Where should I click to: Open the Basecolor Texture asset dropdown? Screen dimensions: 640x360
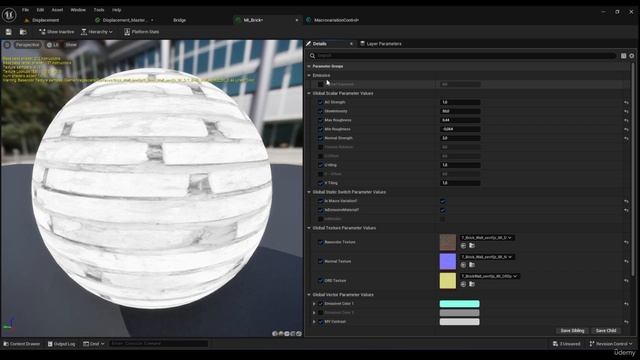tap(487, 238)
